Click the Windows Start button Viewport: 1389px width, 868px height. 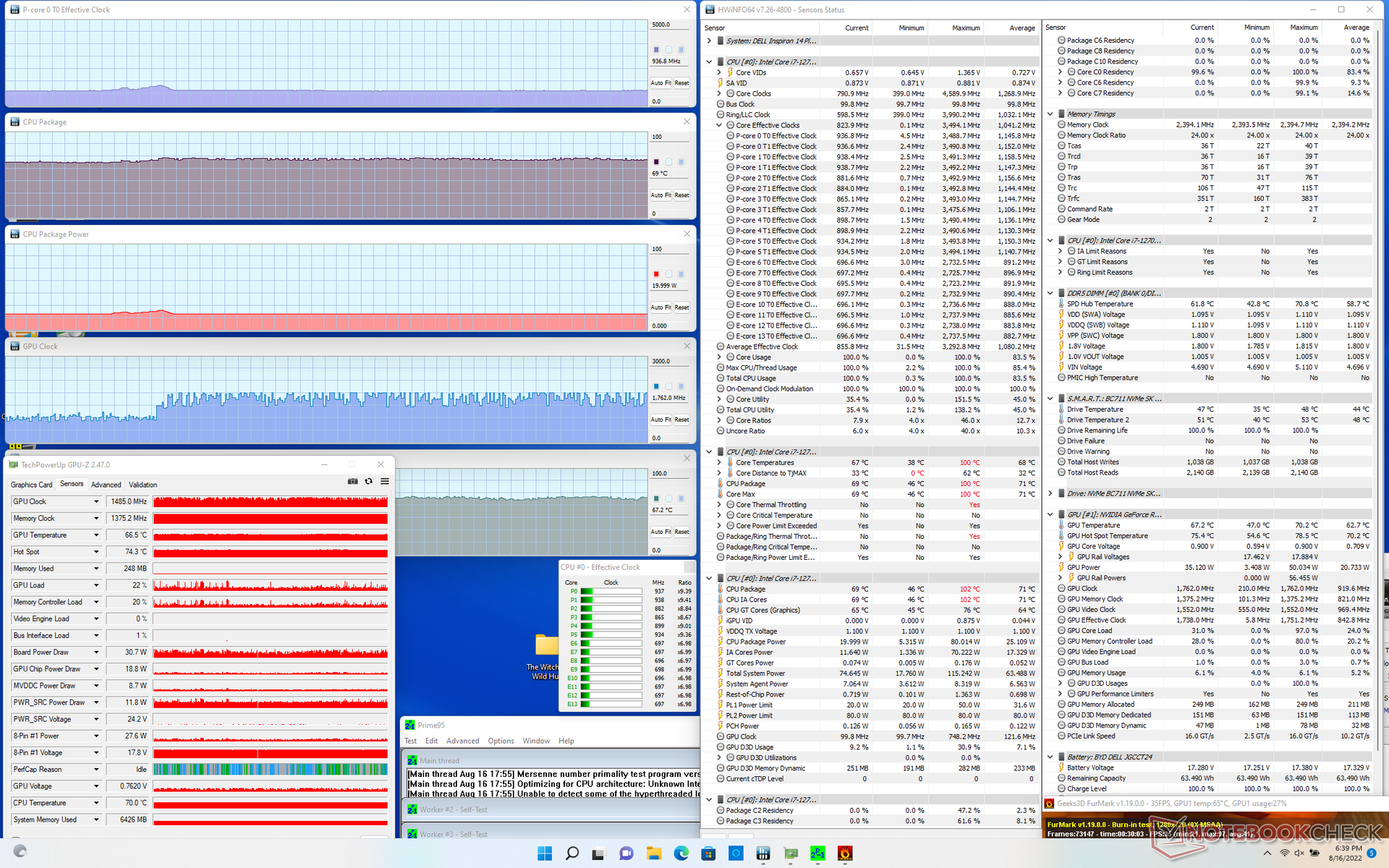(x=545, y=854)
